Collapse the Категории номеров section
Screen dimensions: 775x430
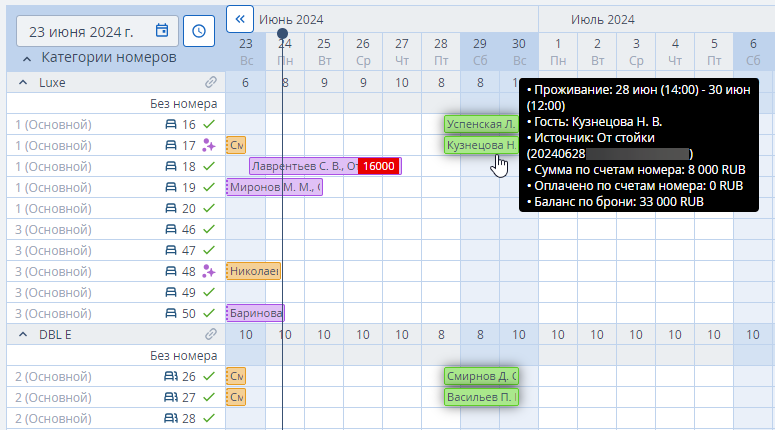pyautogui.click(x=27, y=59)
